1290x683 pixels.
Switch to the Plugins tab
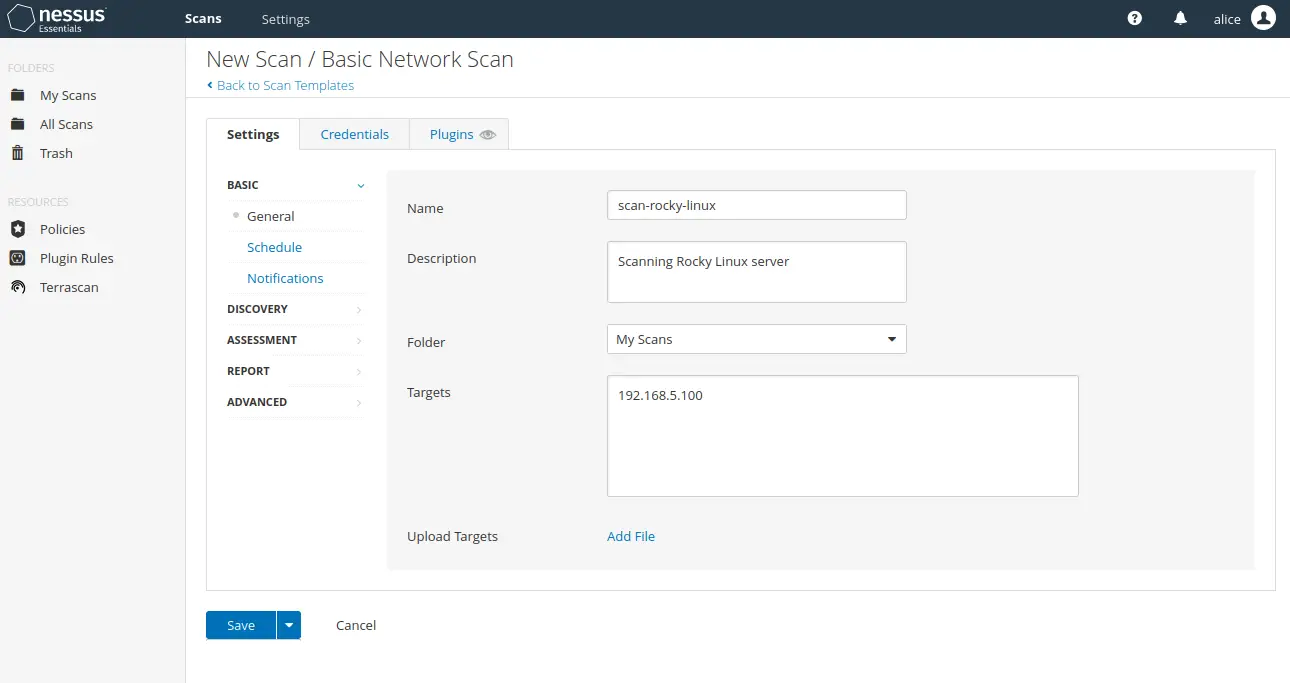click(460, 134)
